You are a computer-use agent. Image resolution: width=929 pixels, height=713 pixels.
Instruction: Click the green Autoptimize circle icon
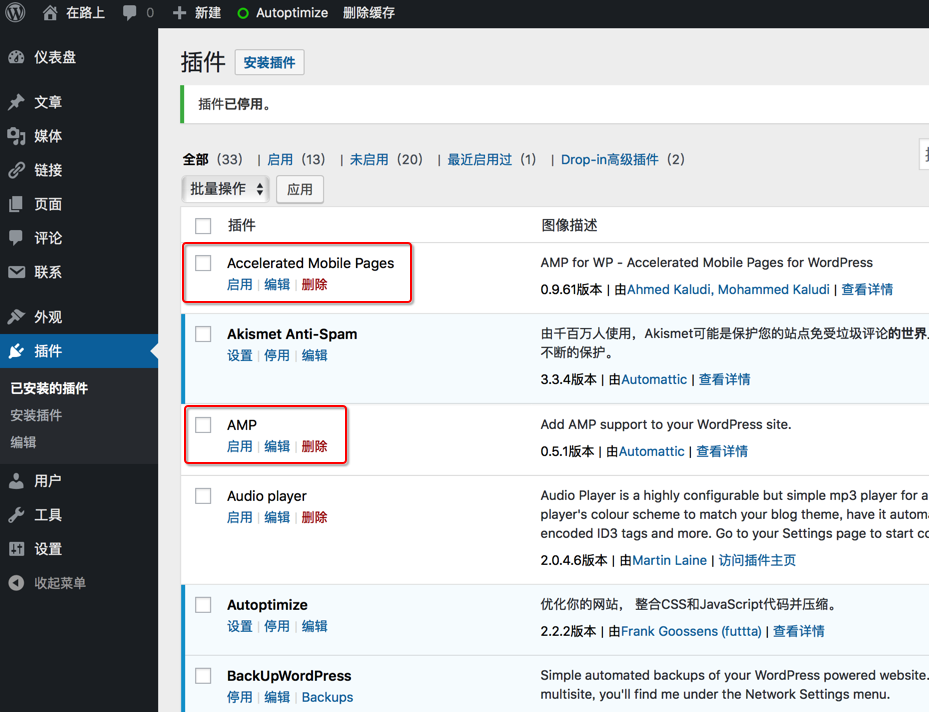click(242, 13)
